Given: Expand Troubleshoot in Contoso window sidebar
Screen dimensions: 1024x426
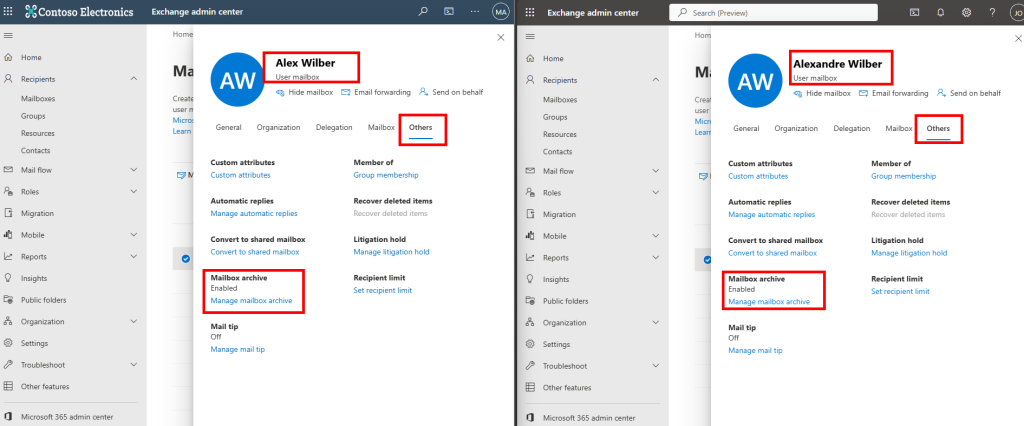Looking at the screenshot, I should [134, 365].
